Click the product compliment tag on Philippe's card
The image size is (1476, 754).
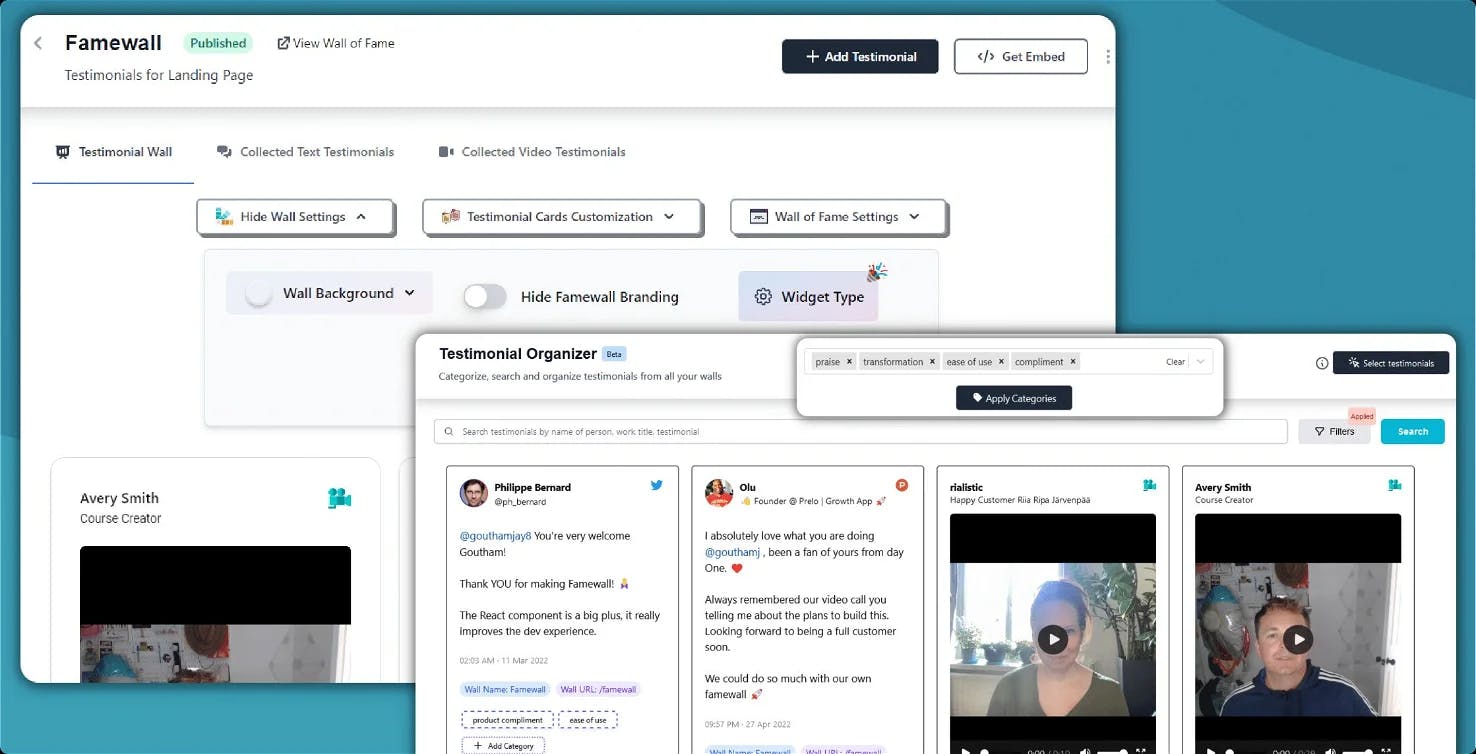(x=507, y=720)
